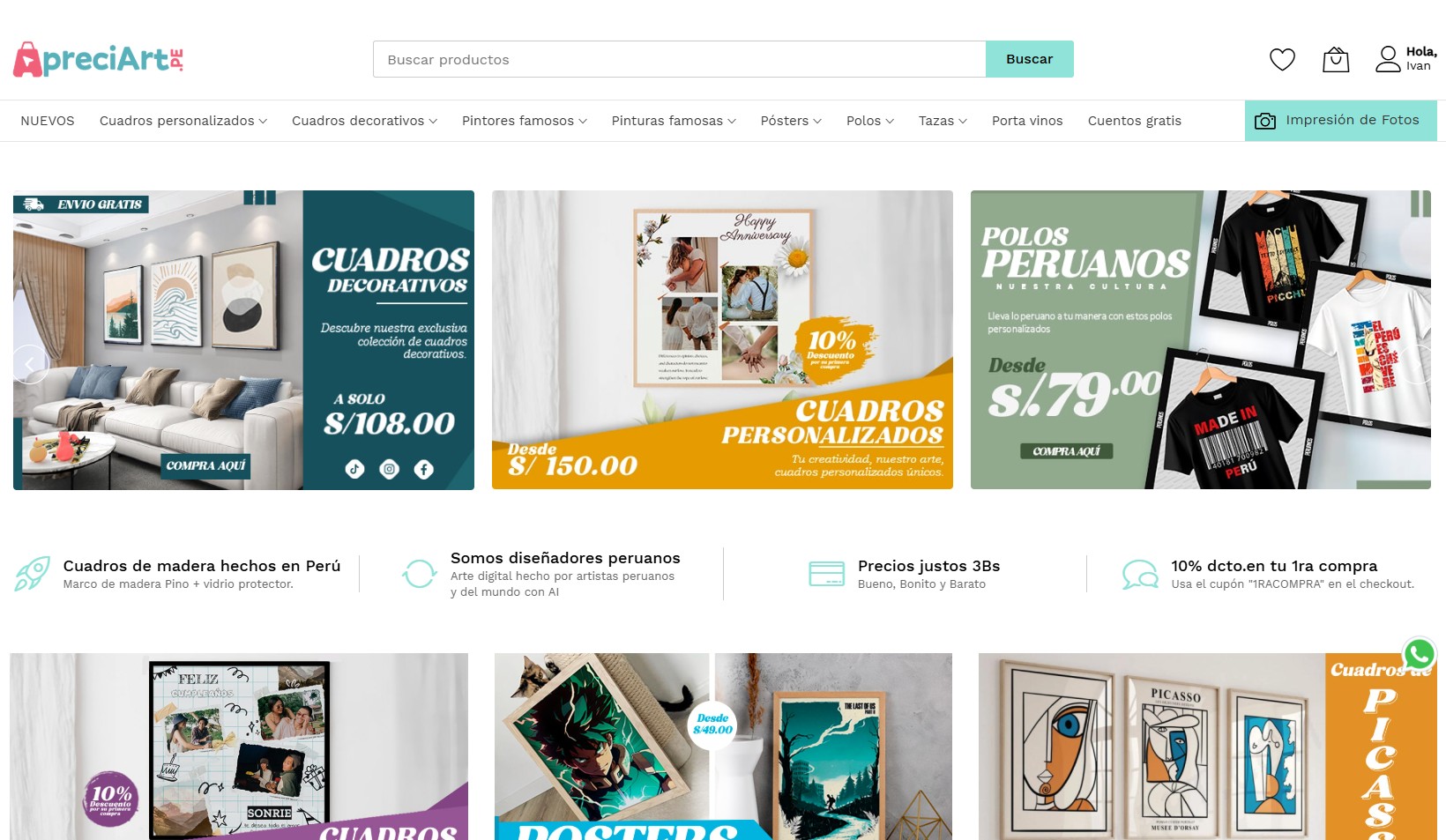Image resolution: width=1446 pixels, height=840 pixels.
Task: Click the Instagram icon on banner
Action: (x=390, y=469)
